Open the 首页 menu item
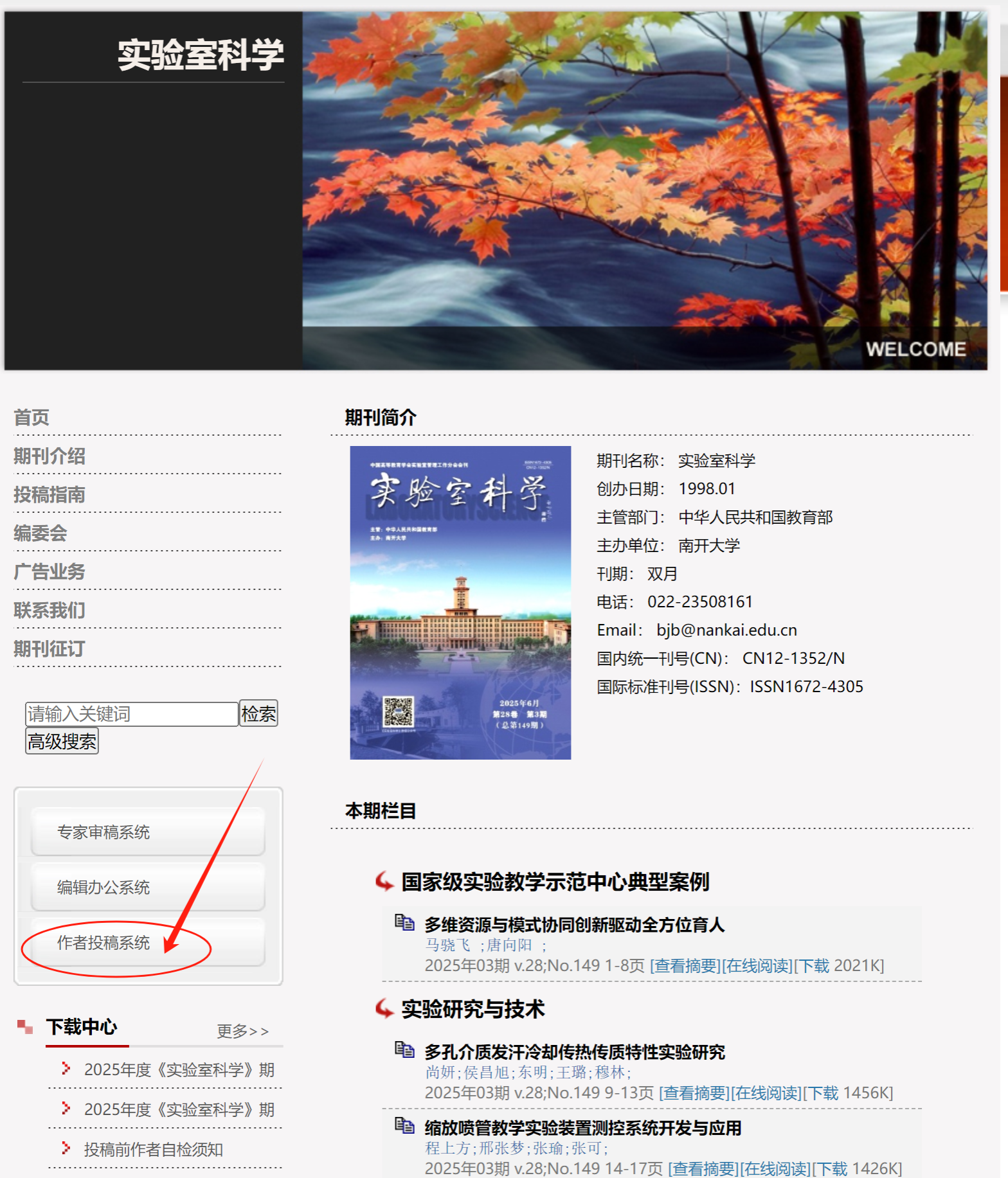1008x1178 pixels. (32, 418)
